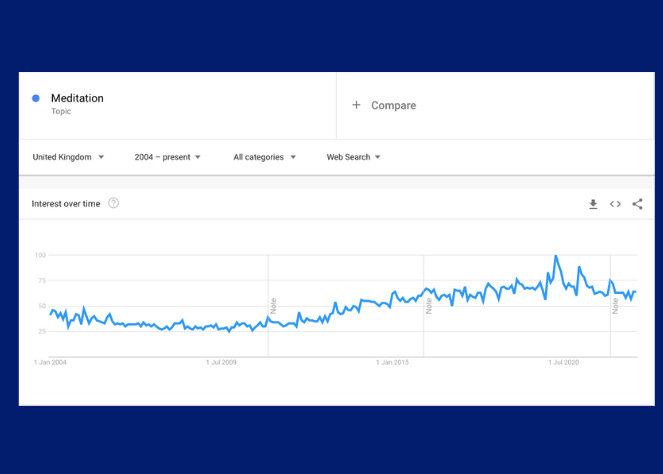The image size is (663, 474).
Task: Open the United Kingdom region dropdown
Action: 68,157
